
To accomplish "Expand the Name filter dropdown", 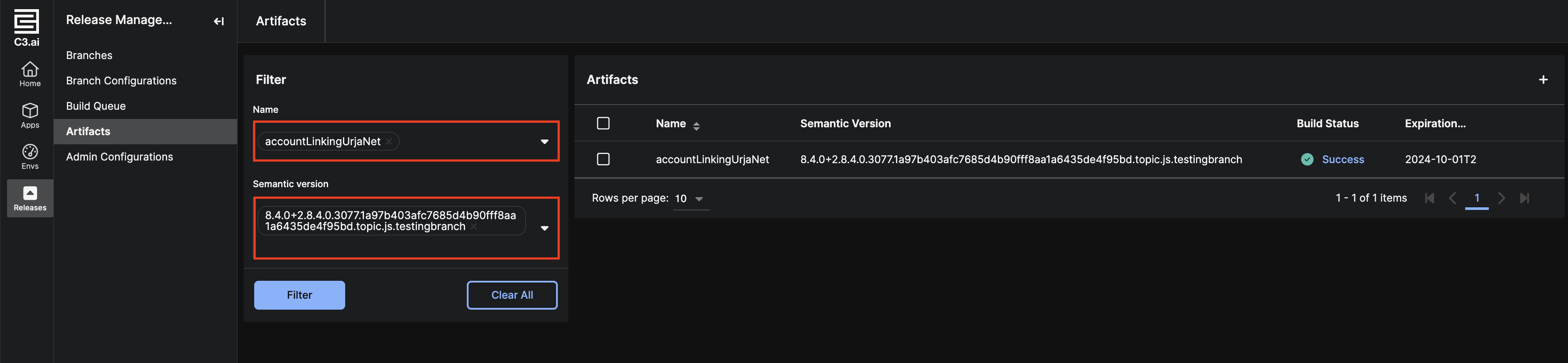I will (x=544, y=142).
